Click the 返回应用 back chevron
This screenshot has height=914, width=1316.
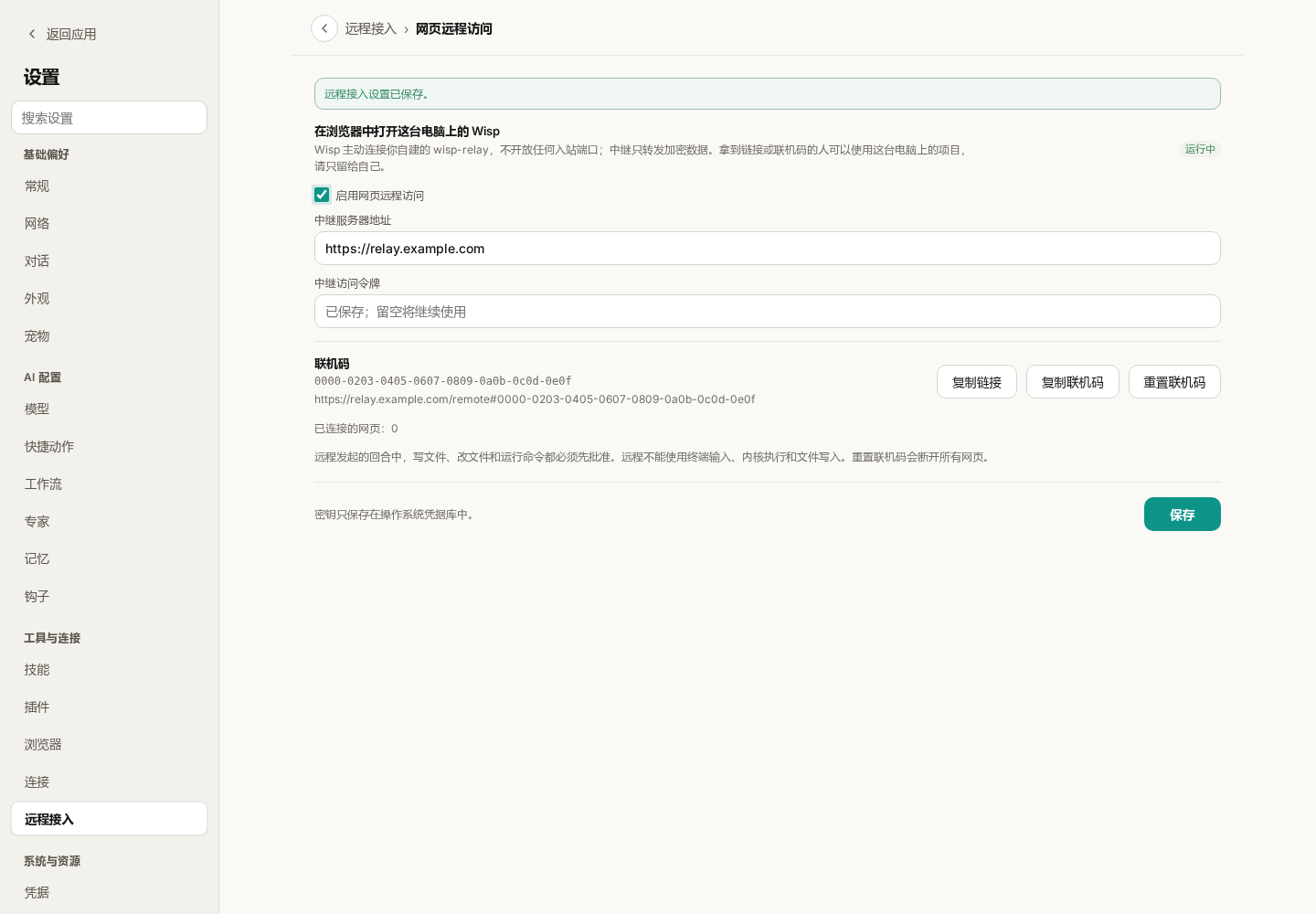tap(32, 34)
